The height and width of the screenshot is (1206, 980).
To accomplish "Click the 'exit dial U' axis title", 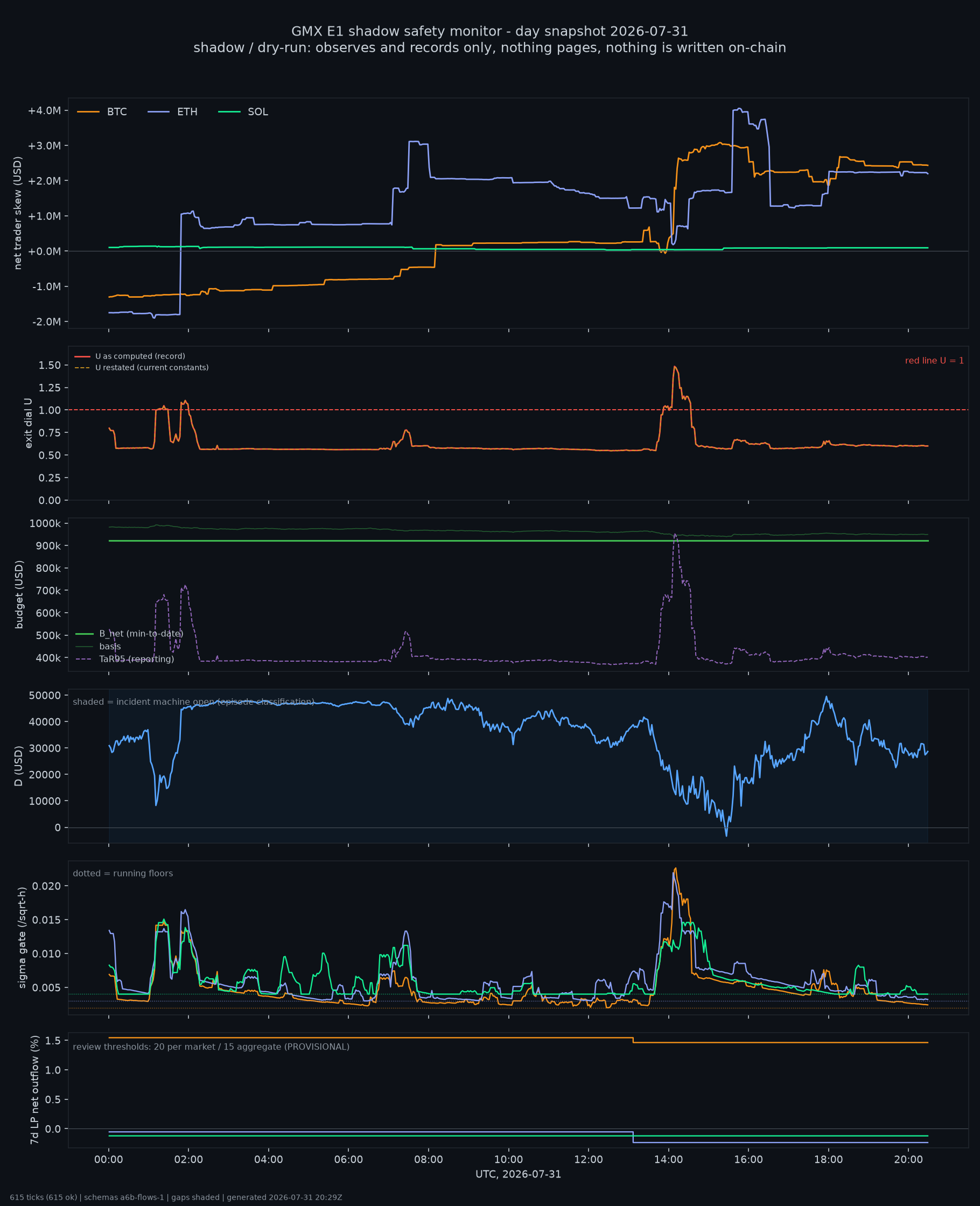I will click(x=28, y=423).
